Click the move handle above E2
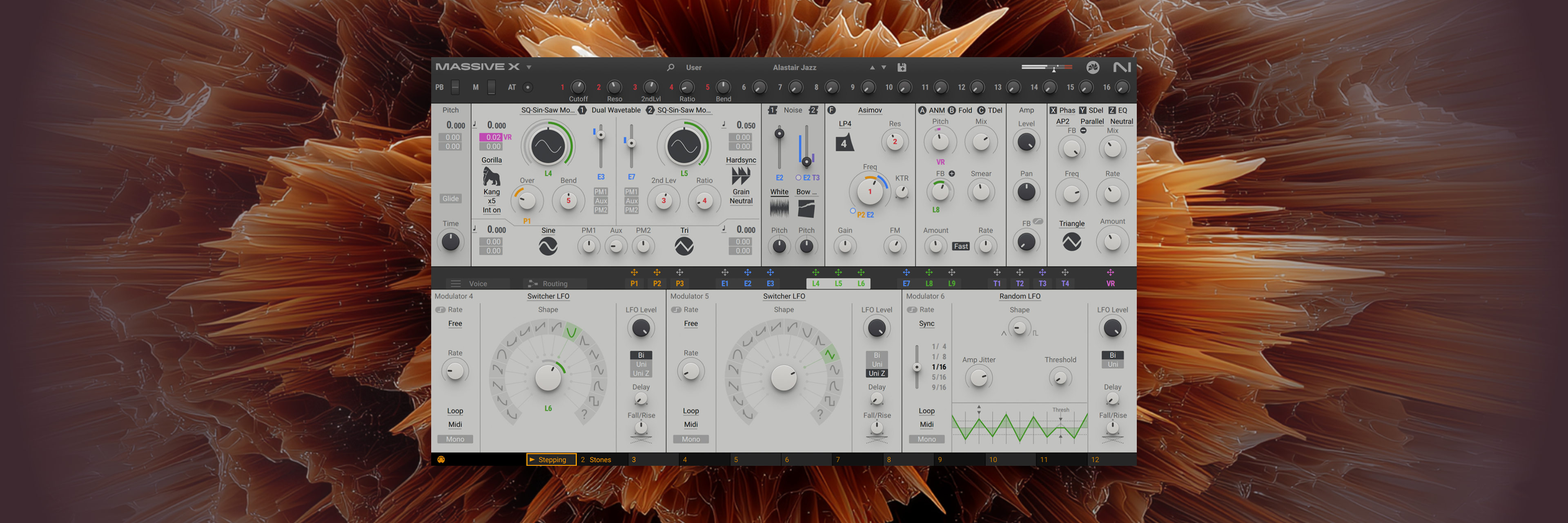 click(x=748, y=272)
